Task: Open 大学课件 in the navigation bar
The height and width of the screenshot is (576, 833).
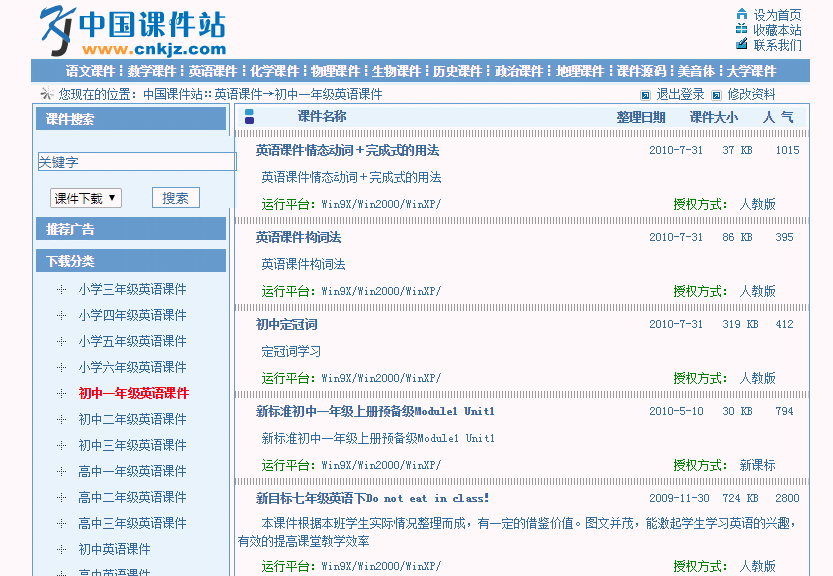Action: 751,71
